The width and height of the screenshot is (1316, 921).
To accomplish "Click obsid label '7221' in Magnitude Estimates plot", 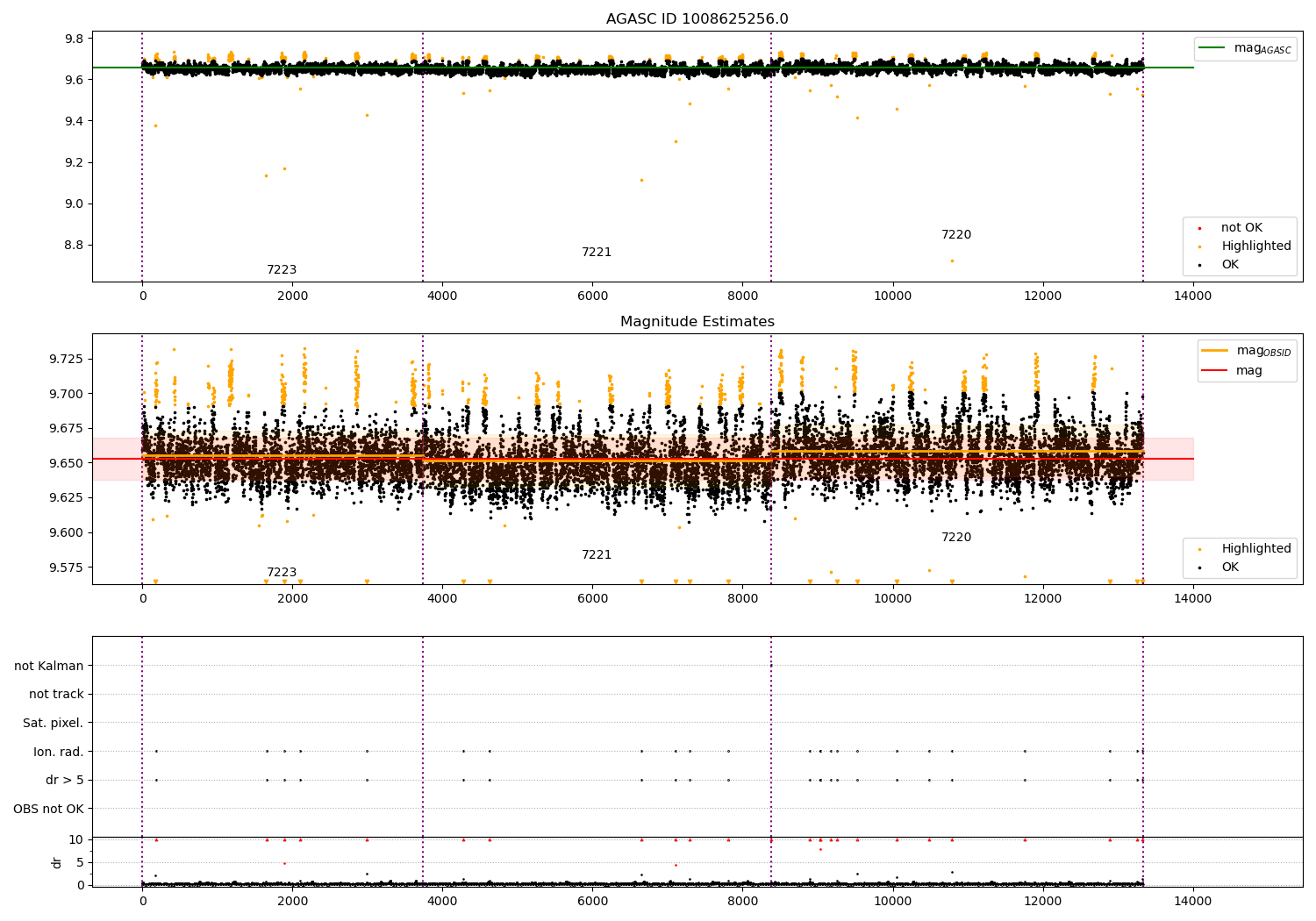I will 597,555.
